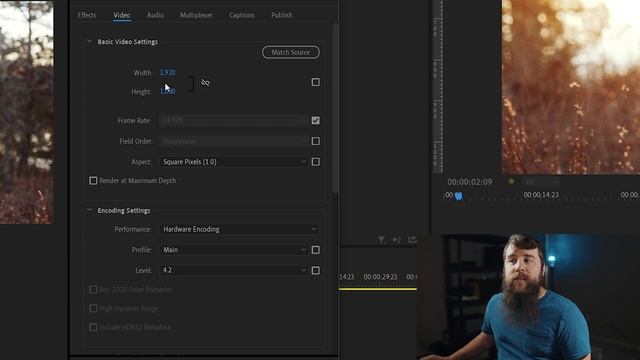Click the 00:00:14:23 marker on preview ruler
Image resolution: width=640 pixels, height=360 pixels.
click(541, 195)
